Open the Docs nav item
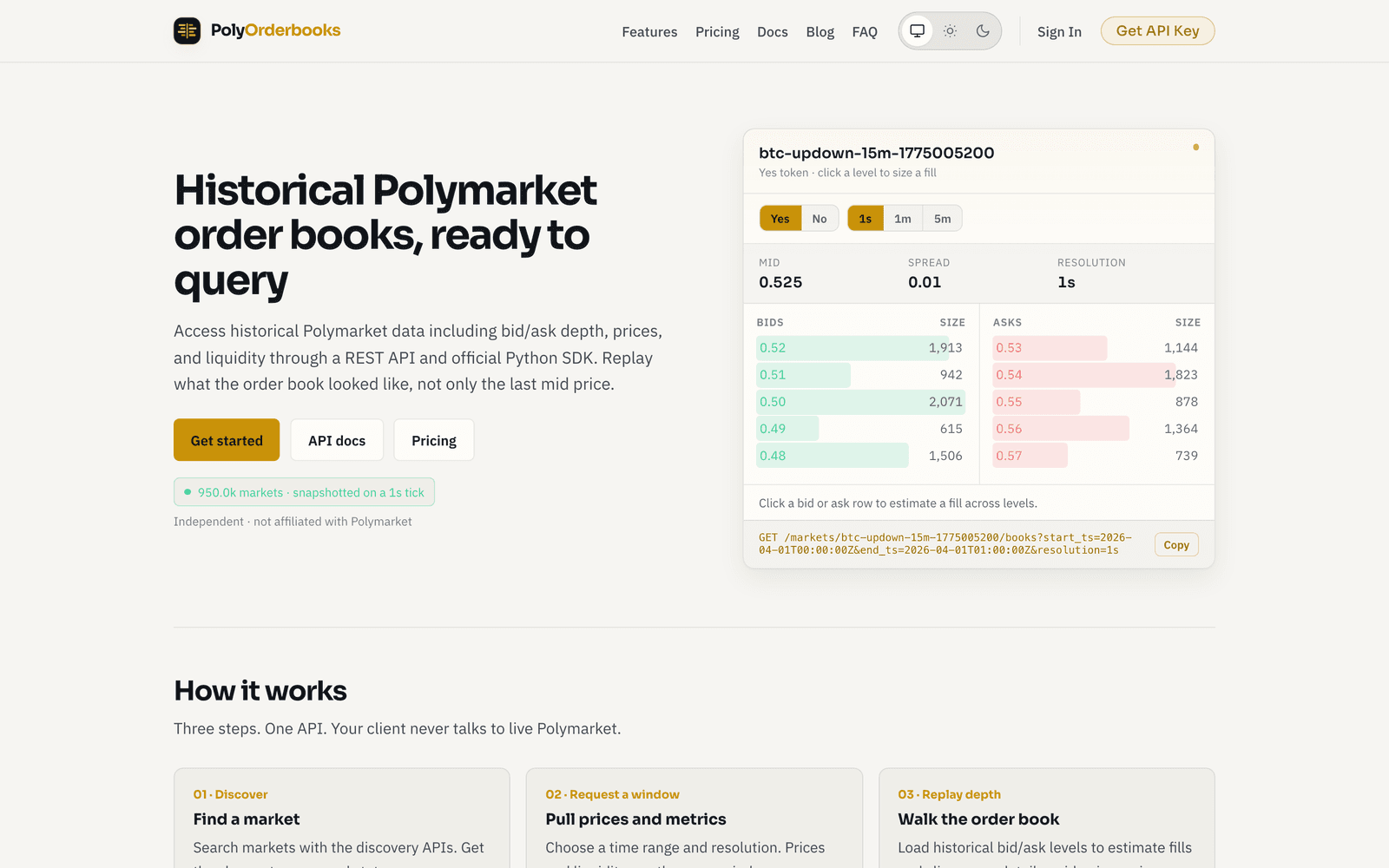This screenshot has width=1389, height=868. (x=773, y=32)
